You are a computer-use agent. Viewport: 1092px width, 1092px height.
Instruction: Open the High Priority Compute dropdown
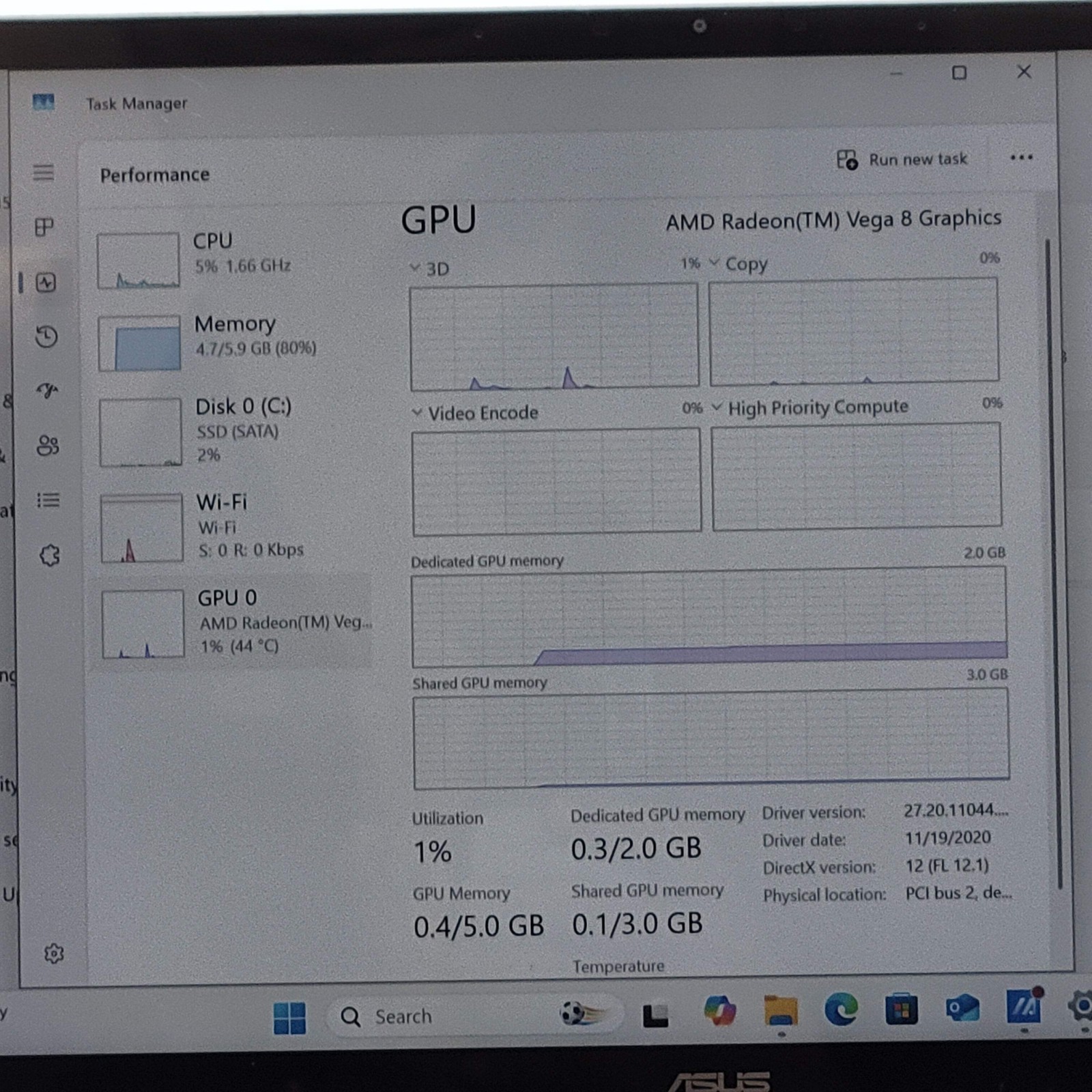point(717,407)
